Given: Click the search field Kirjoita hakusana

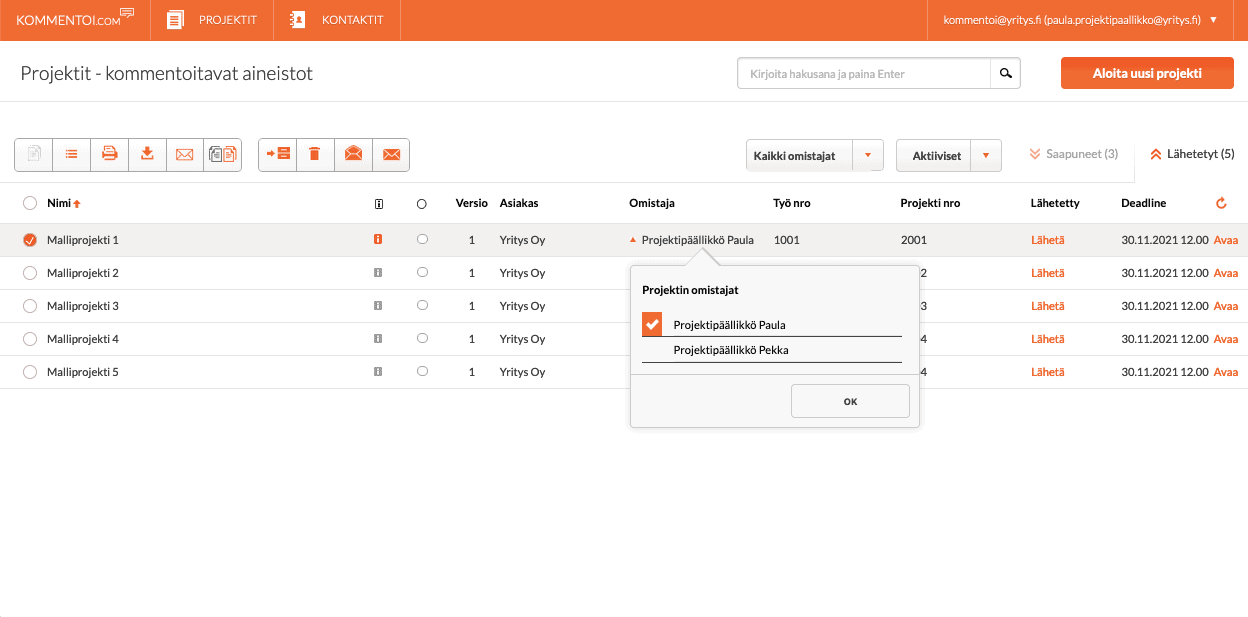Looking at the screenshot, I should (x=864, y=74).
